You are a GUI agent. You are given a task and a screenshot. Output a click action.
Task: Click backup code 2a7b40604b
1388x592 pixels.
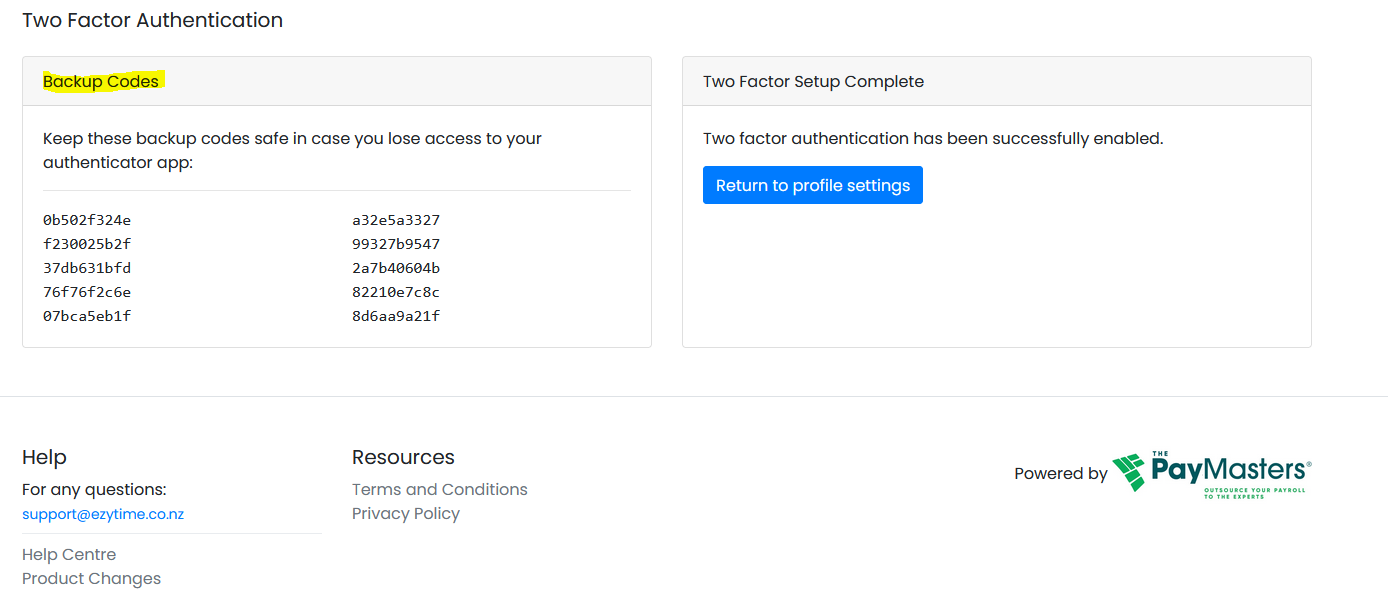tap(396, 268)
